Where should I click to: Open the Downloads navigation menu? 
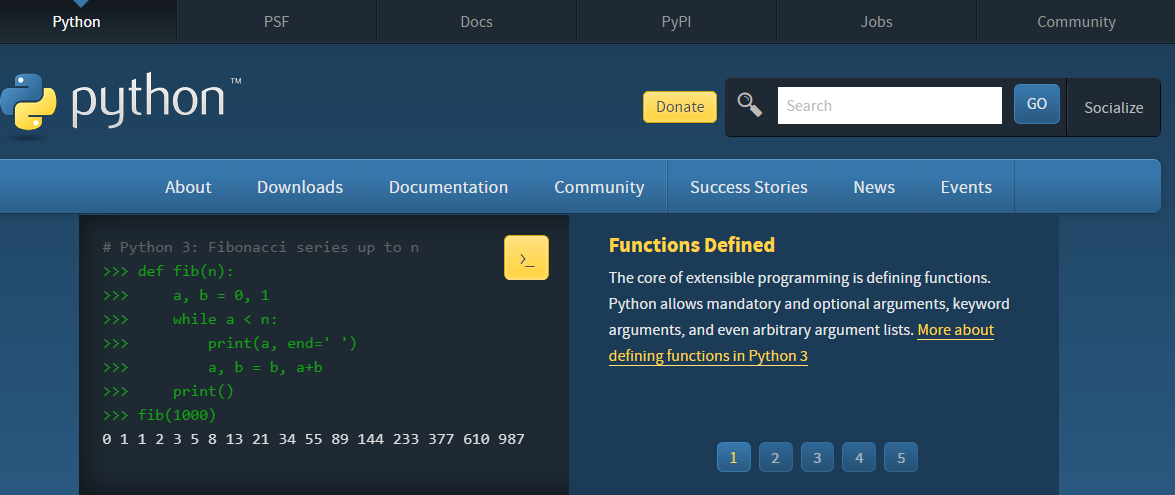(299, 187)
